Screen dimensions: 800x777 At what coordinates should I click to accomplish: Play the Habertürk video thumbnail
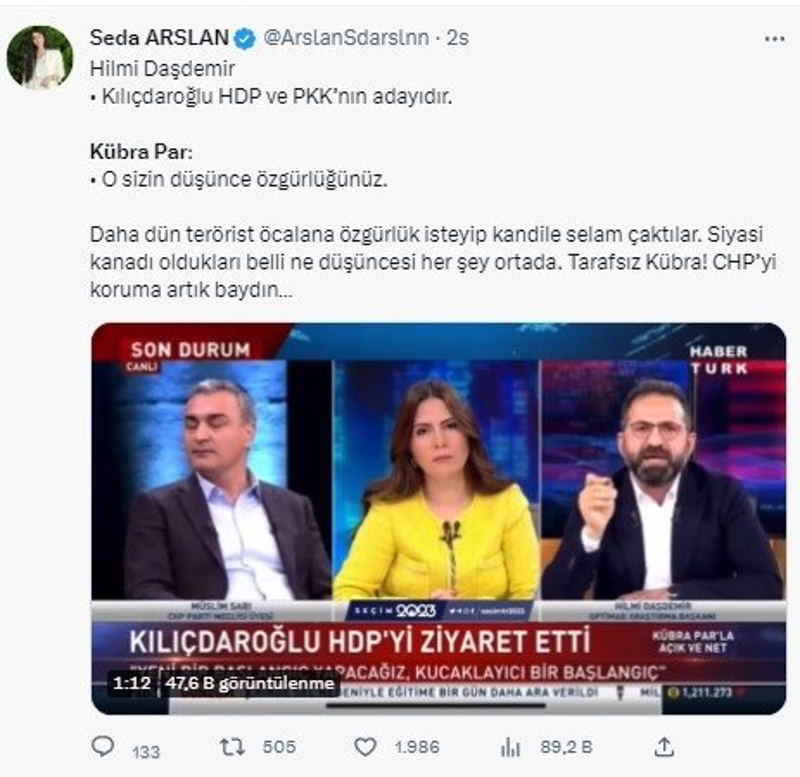[x=439, y=518]
